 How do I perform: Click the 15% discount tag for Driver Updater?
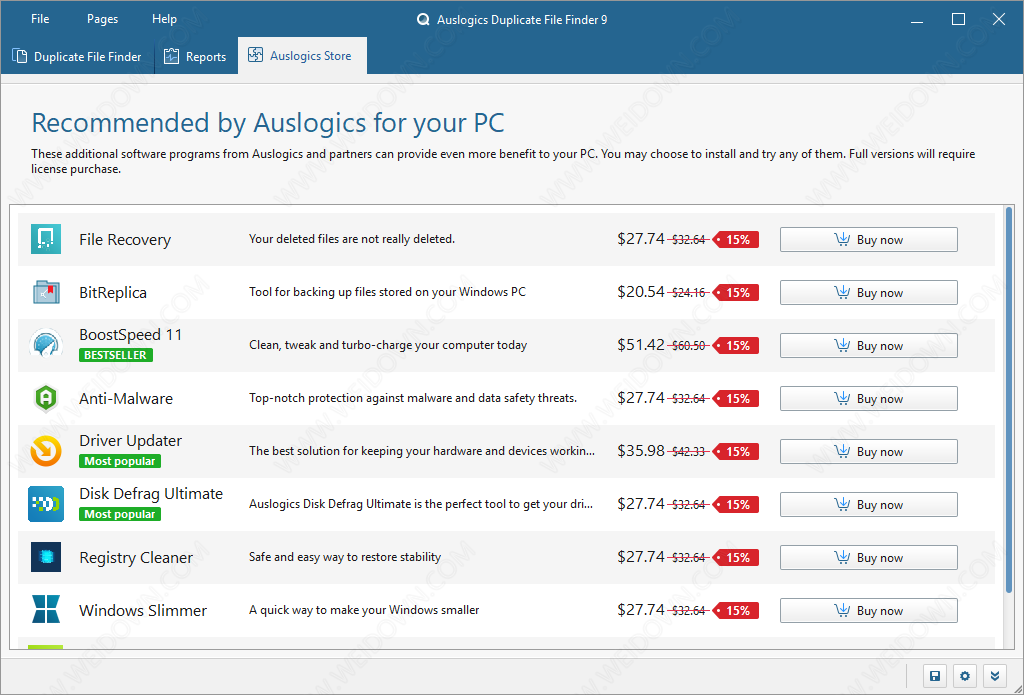coord(735,451)
